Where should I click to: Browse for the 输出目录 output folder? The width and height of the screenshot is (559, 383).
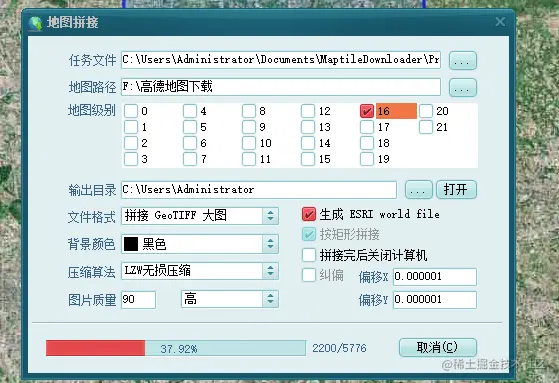point(419,189)
